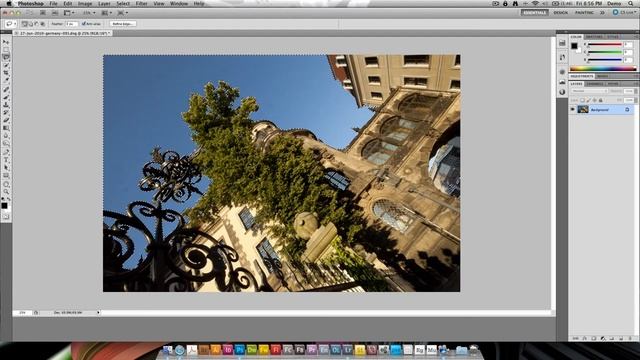
Task: Switch to the Design workspace
Action: [560, 13]
